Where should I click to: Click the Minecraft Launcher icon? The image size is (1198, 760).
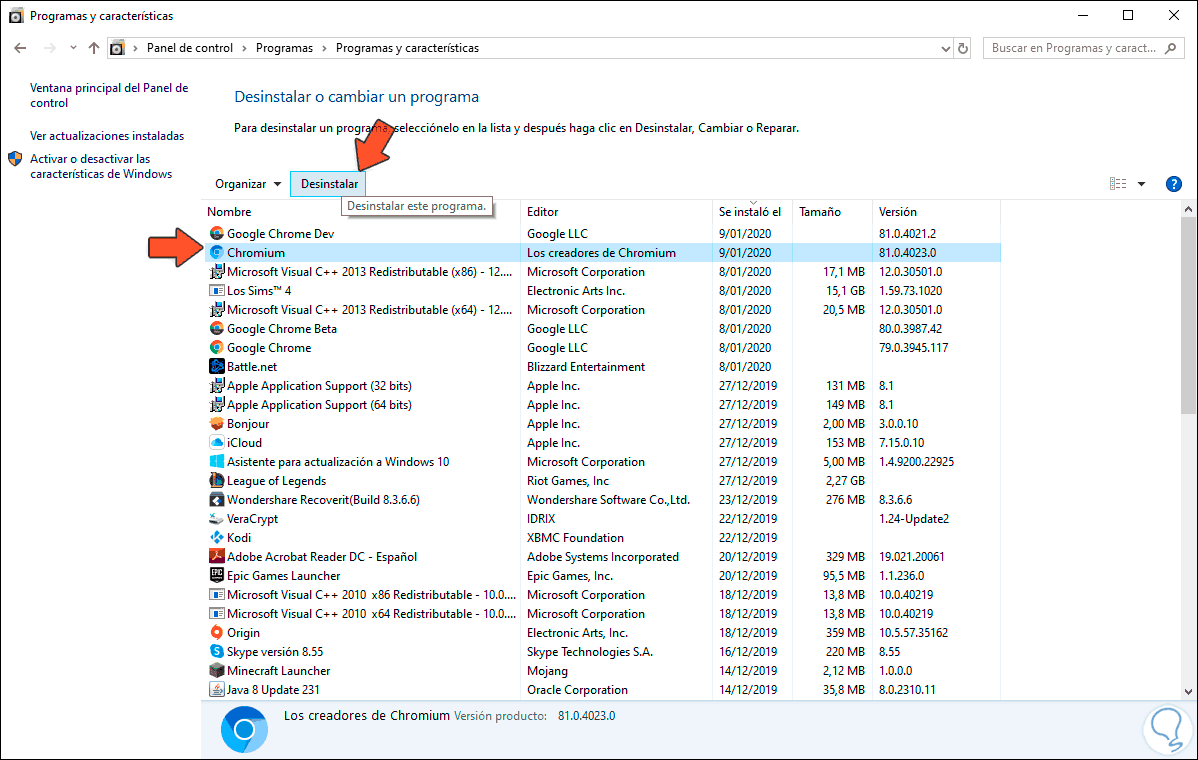point(217,671)
